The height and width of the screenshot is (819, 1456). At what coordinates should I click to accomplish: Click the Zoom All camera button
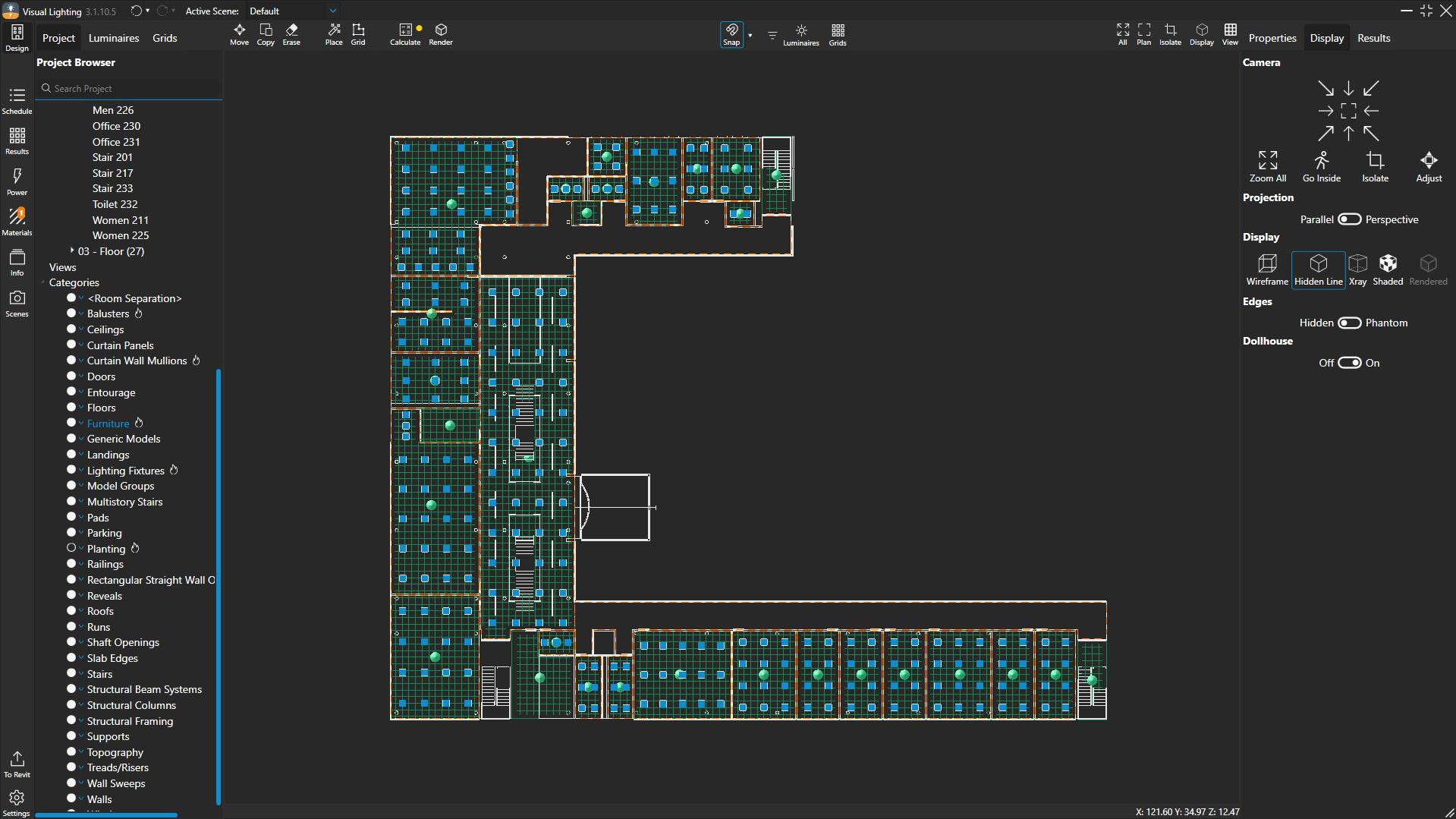[x=1267, y=166]
